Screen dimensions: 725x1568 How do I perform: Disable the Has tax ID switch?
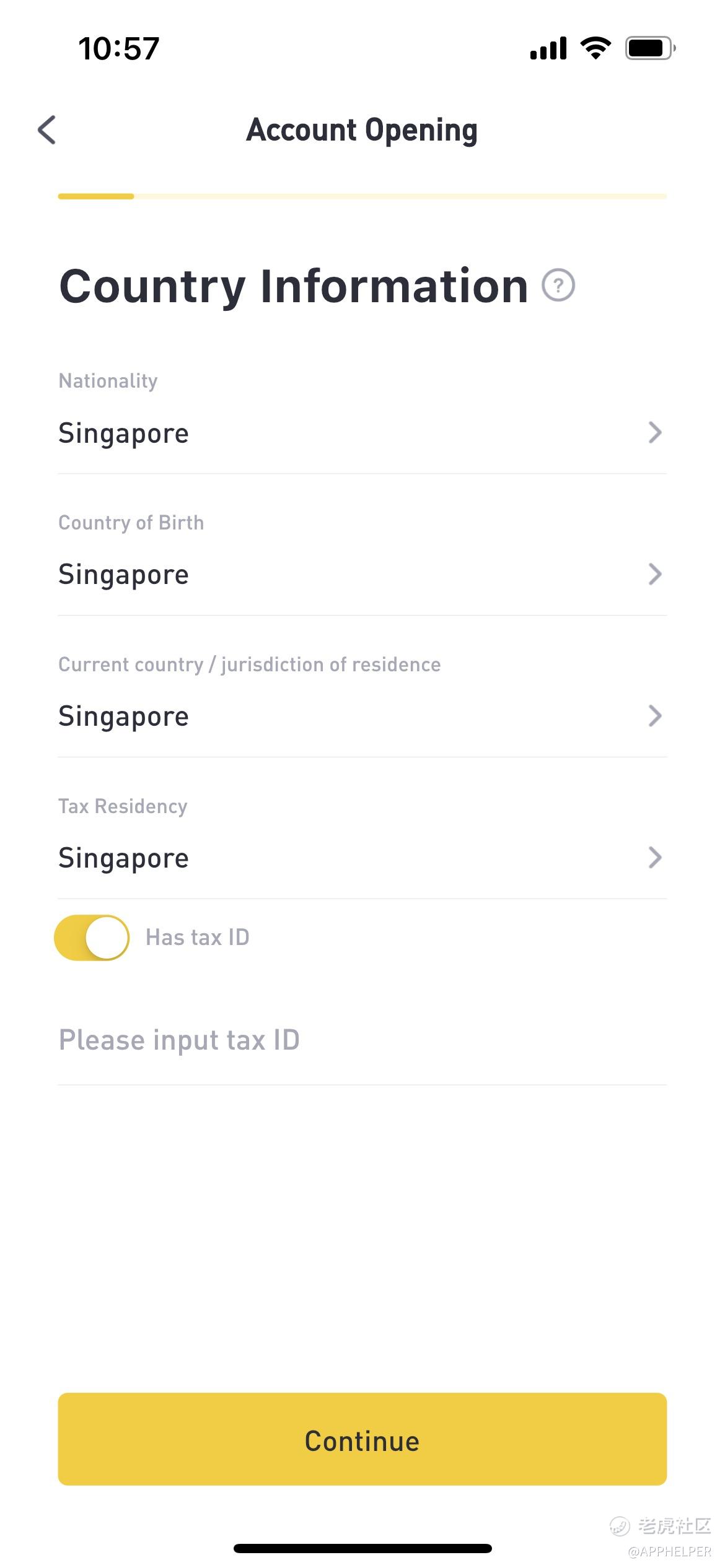92,938
